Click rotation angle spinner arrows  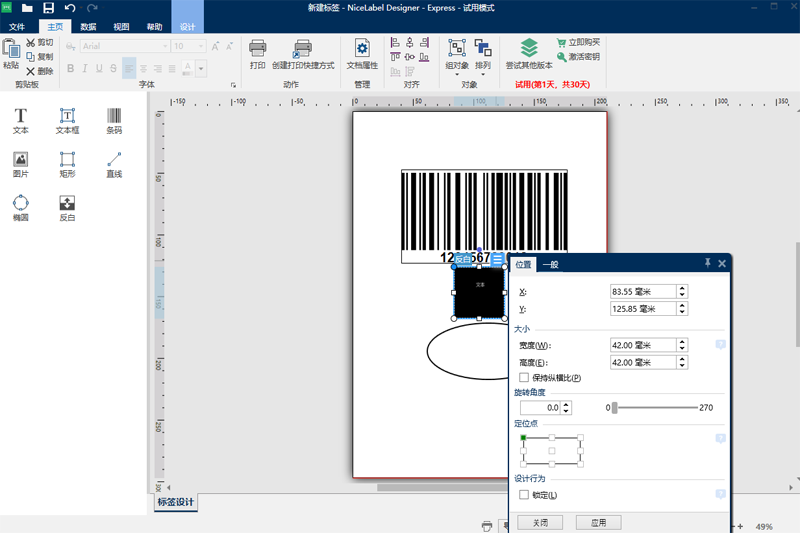(x=566, y=408)
